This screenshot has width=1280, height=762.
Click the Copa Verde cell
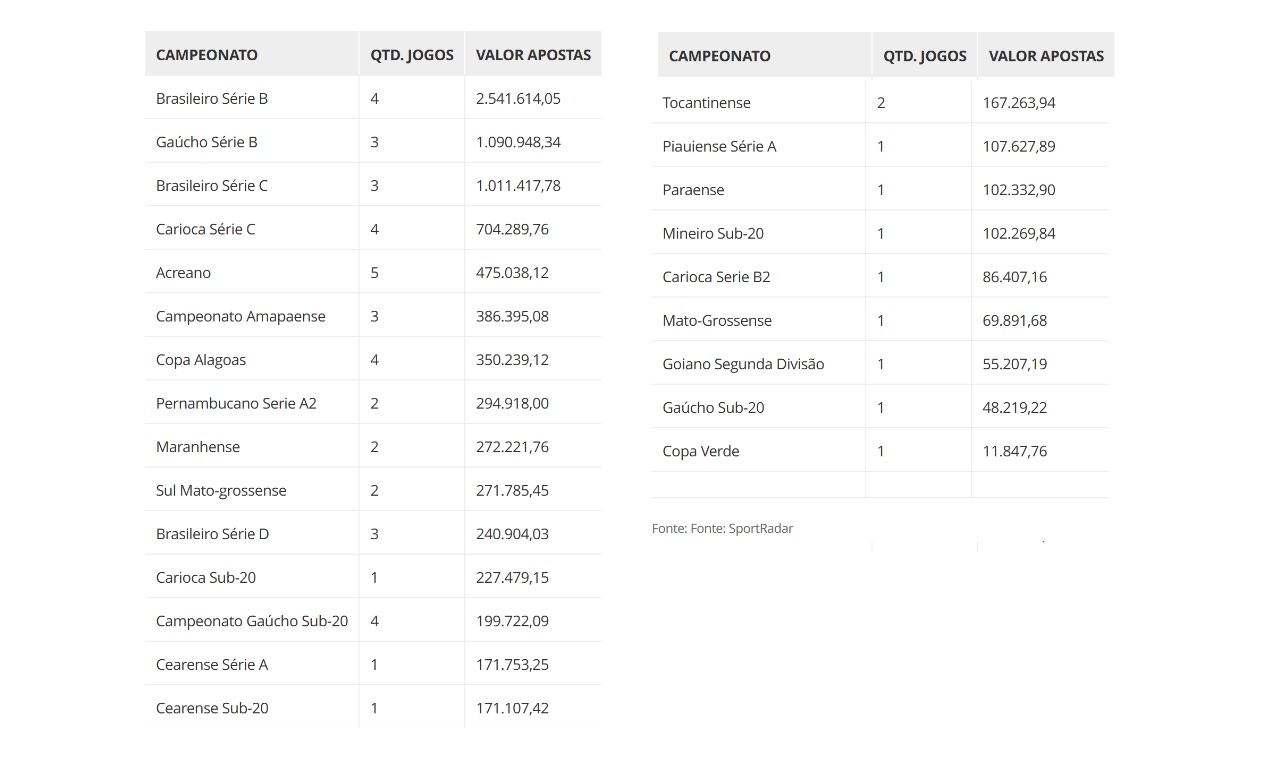(701, 451)
